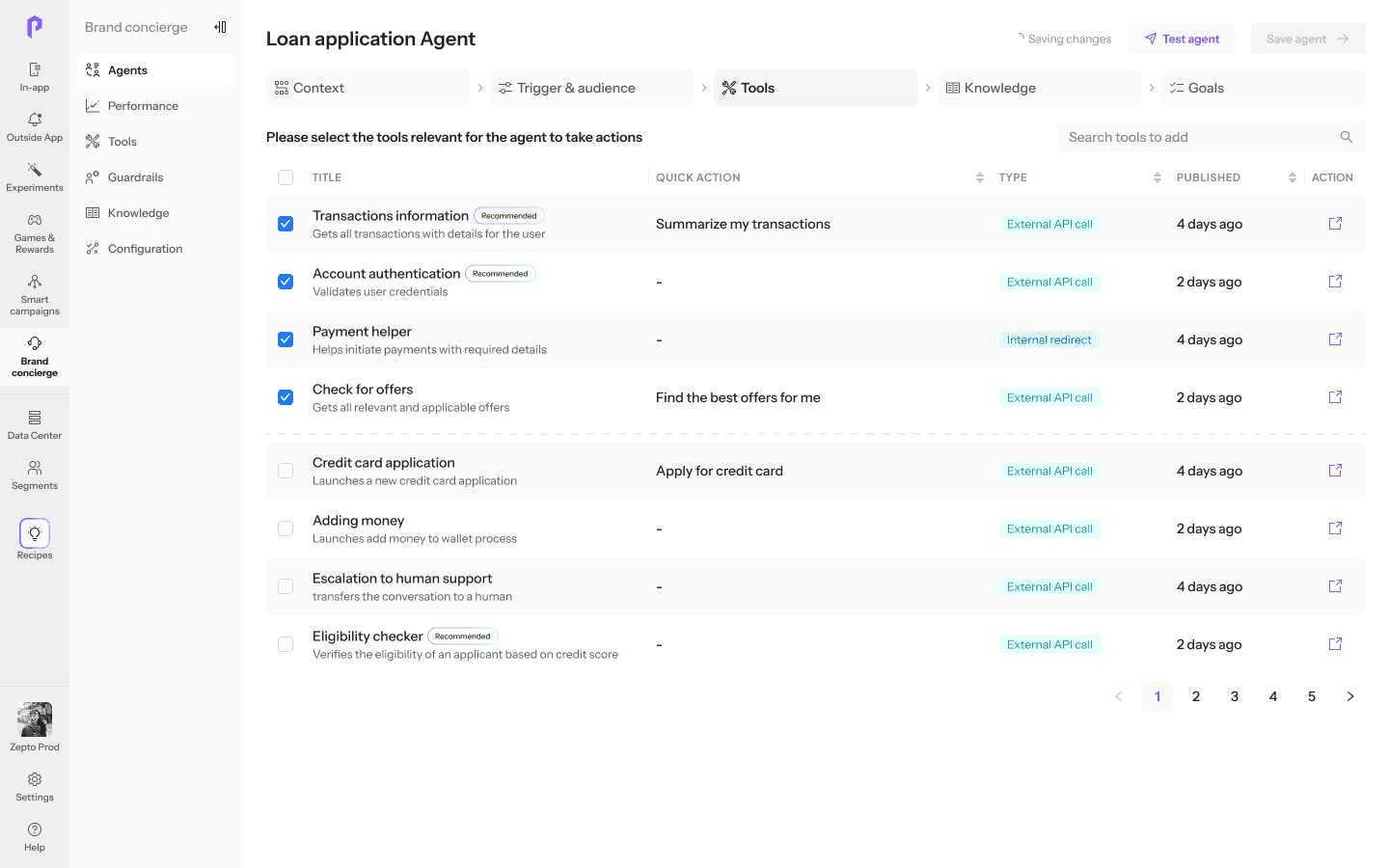Open Credit card application external link icon

pyautogui.click(x=1336, y=471)
